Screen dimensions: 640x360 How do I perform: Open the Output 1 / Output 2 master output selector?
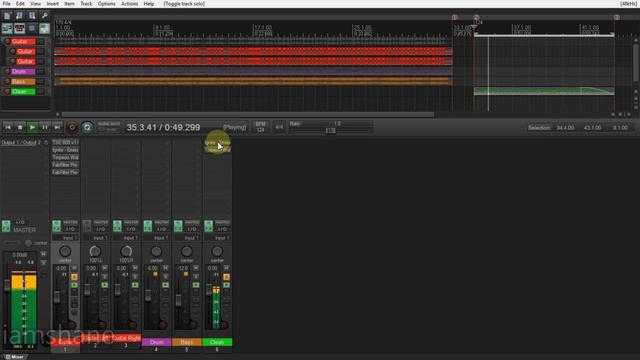[x=21, y=142]
